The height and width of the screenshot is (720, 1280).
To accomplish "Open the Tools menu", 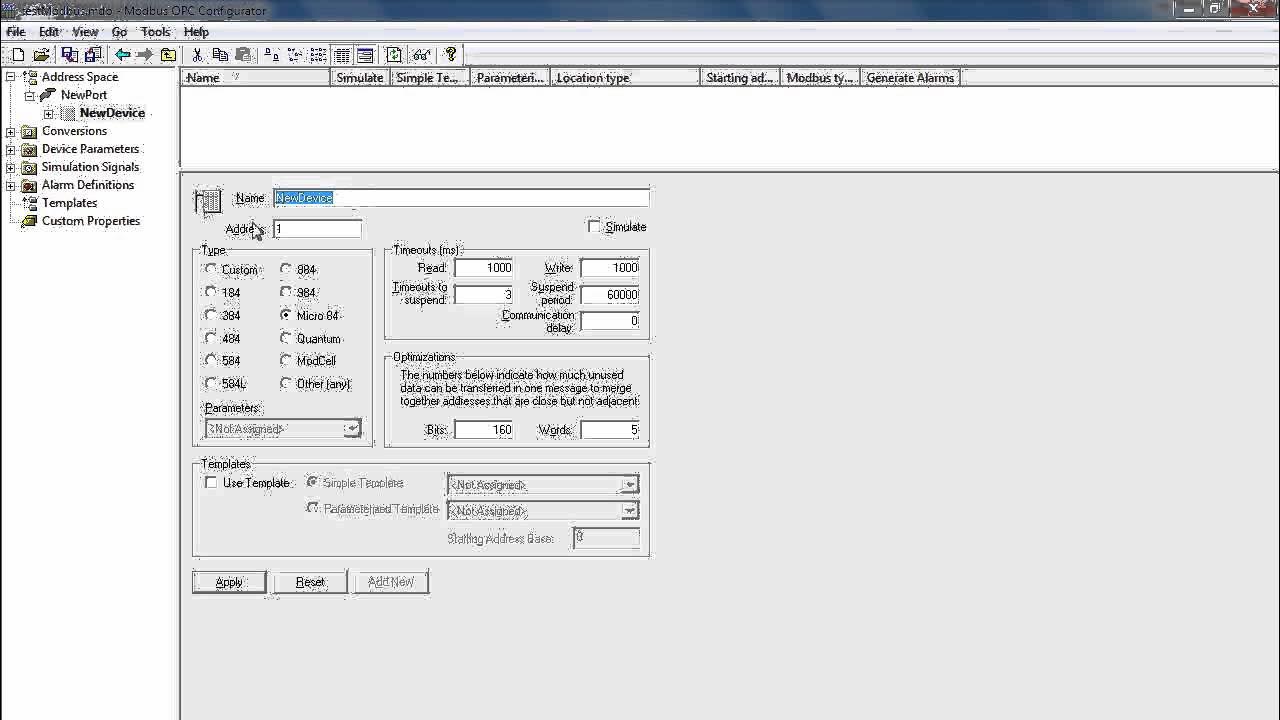I will pyautogui.click(x=155, y=32).
